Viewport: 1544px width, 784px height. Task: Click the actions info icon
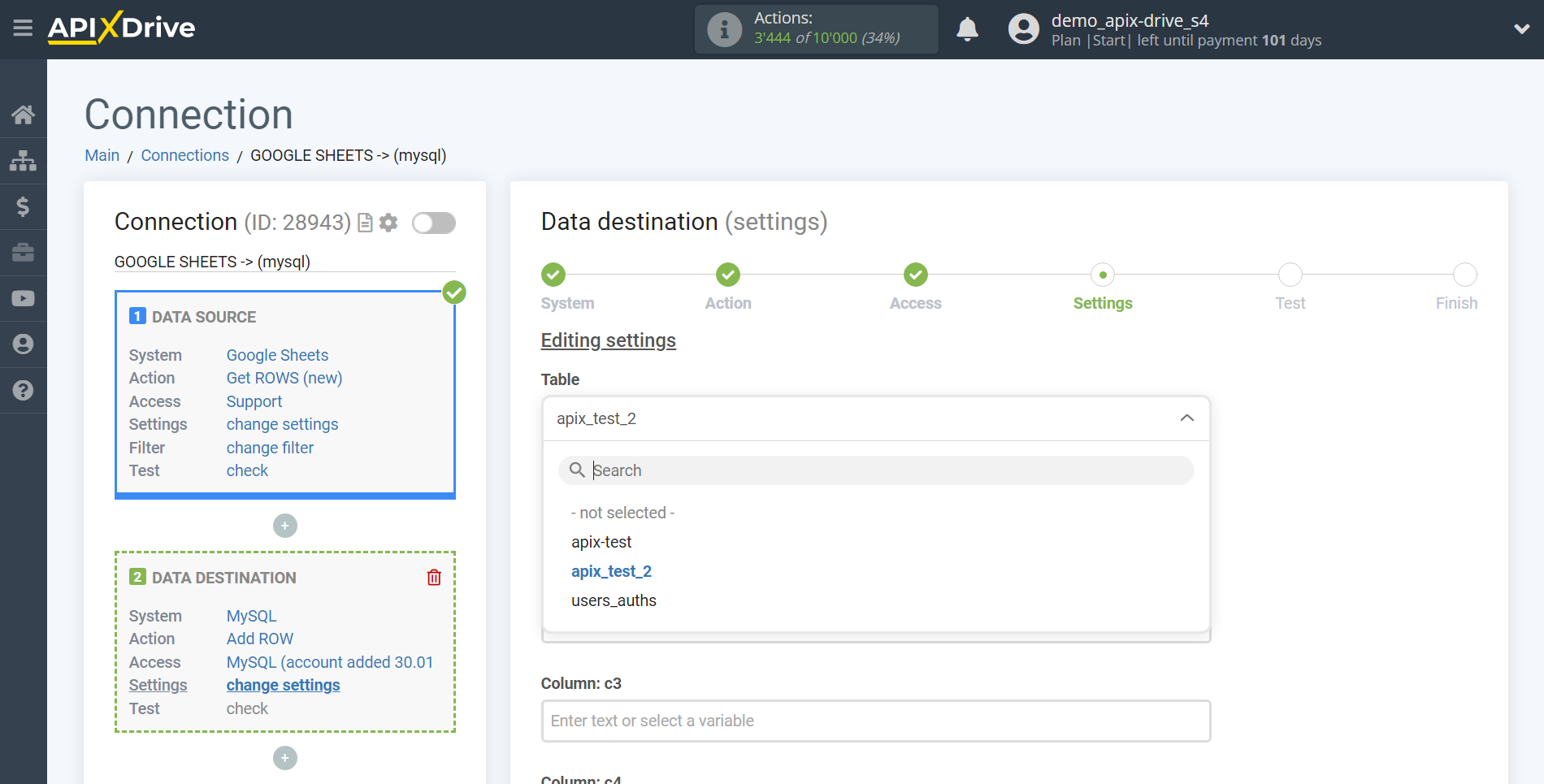pyautogui.click(x=724, y=29)
